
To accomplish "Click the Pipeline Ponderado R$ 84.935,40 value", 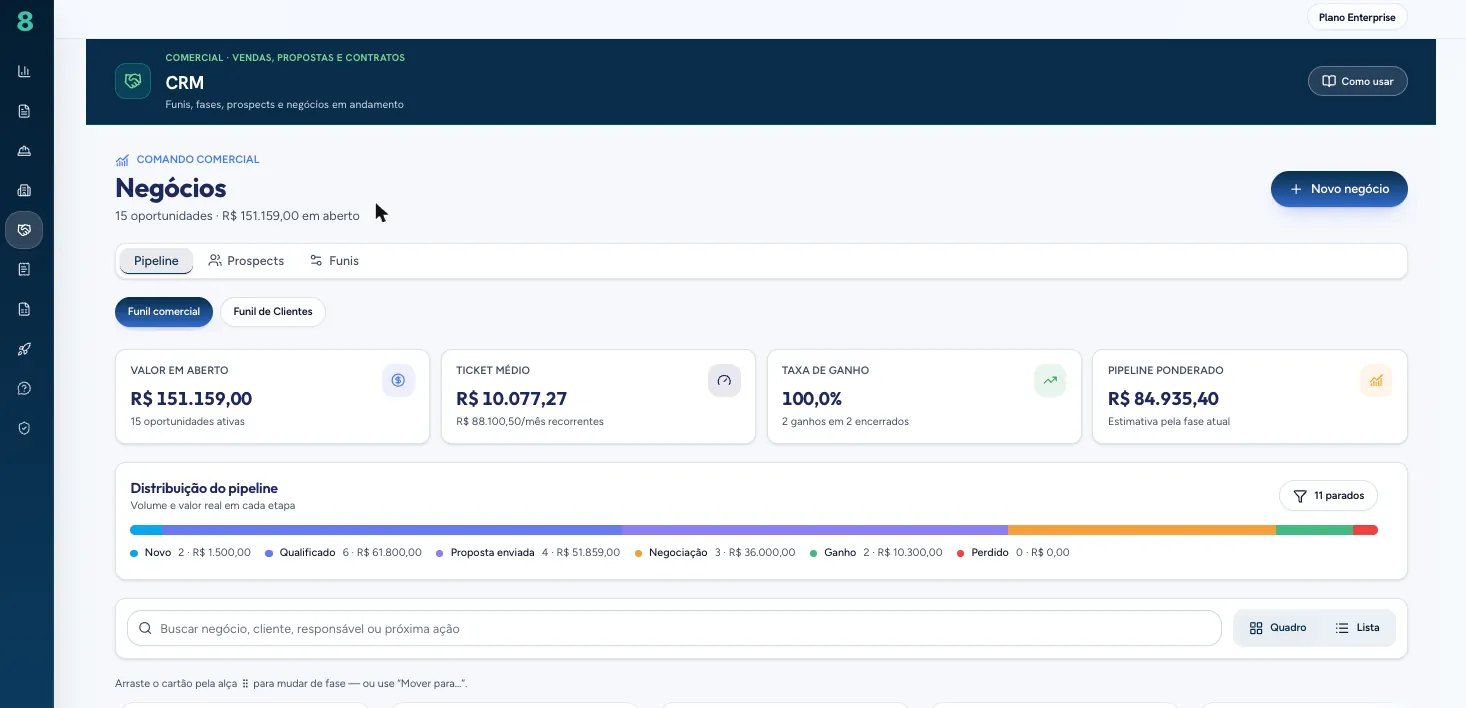I will 1163,399.
